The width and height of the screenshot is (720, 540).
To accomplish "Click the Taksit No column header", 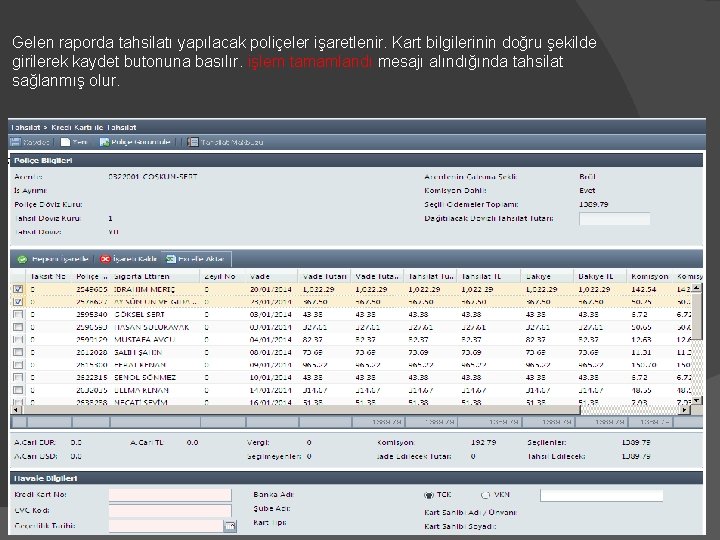I will [x=50, y=276].
